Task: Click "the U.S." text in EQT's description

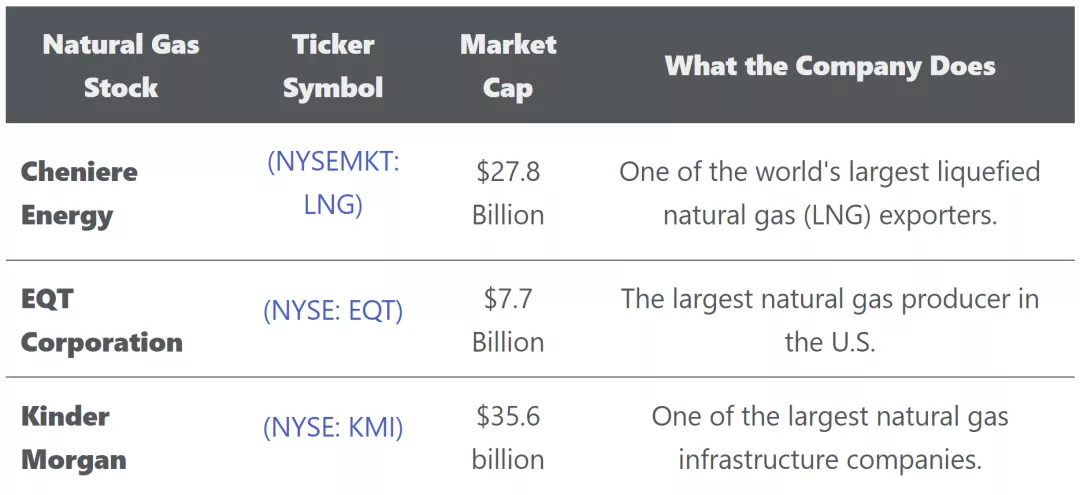Action: [830, 342]
